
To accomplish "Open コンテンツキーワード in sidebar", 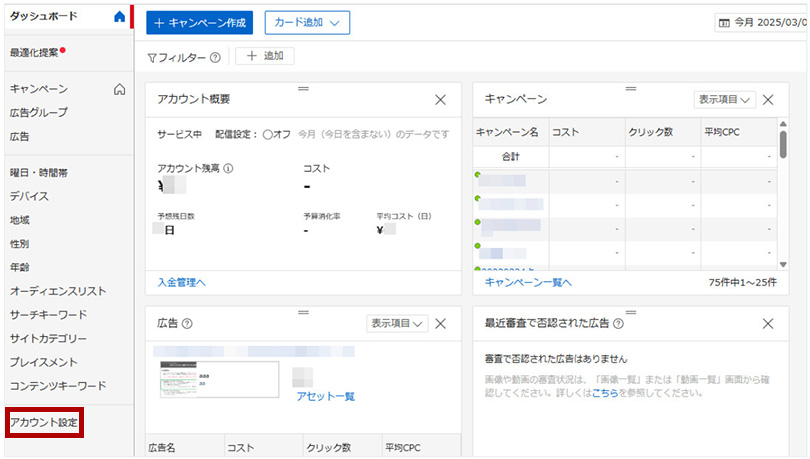I will click(58, 386).
